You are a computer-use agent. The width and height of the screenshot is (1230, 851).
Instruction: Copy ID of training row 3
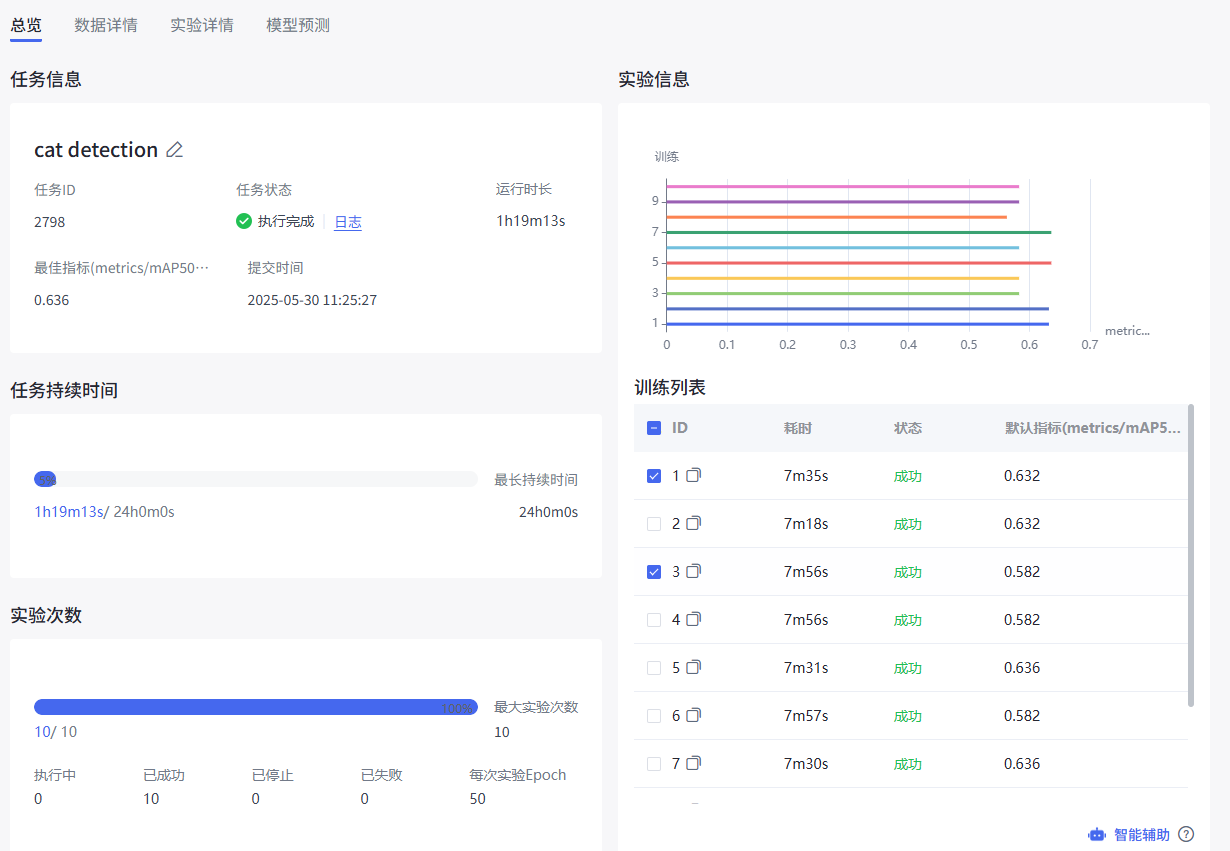coord(693,571)
